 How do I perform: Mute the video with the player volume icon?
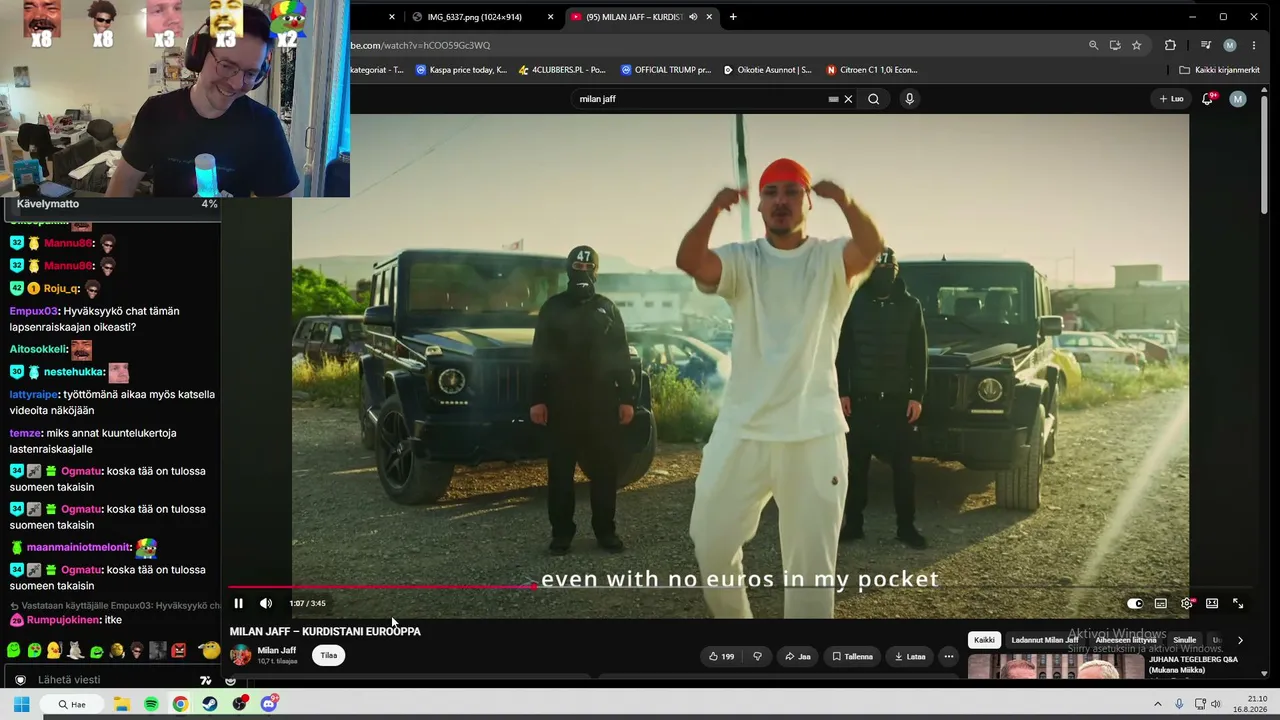(266, 603)
